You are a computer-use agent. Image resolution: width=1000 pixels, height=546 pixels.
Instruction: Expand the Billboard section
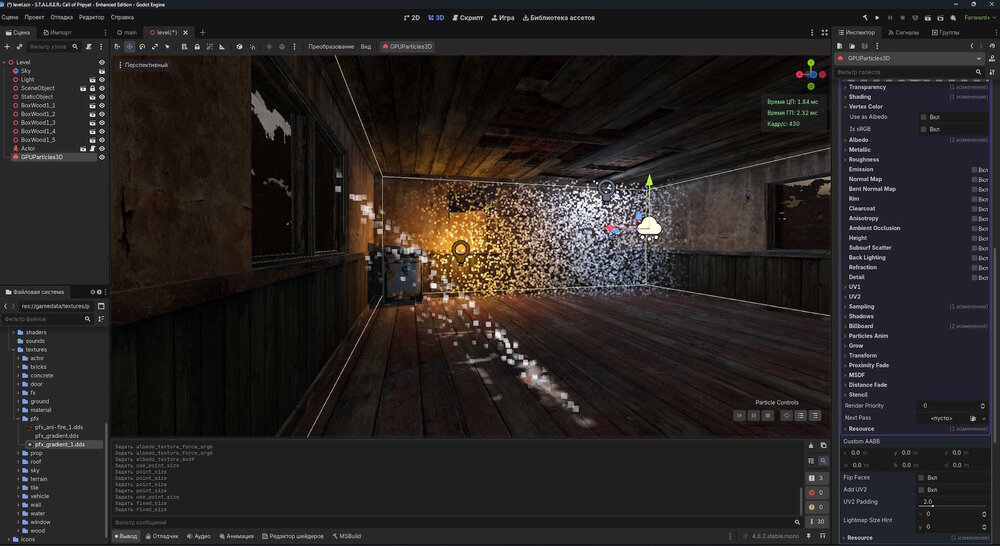tap(860, 326)
